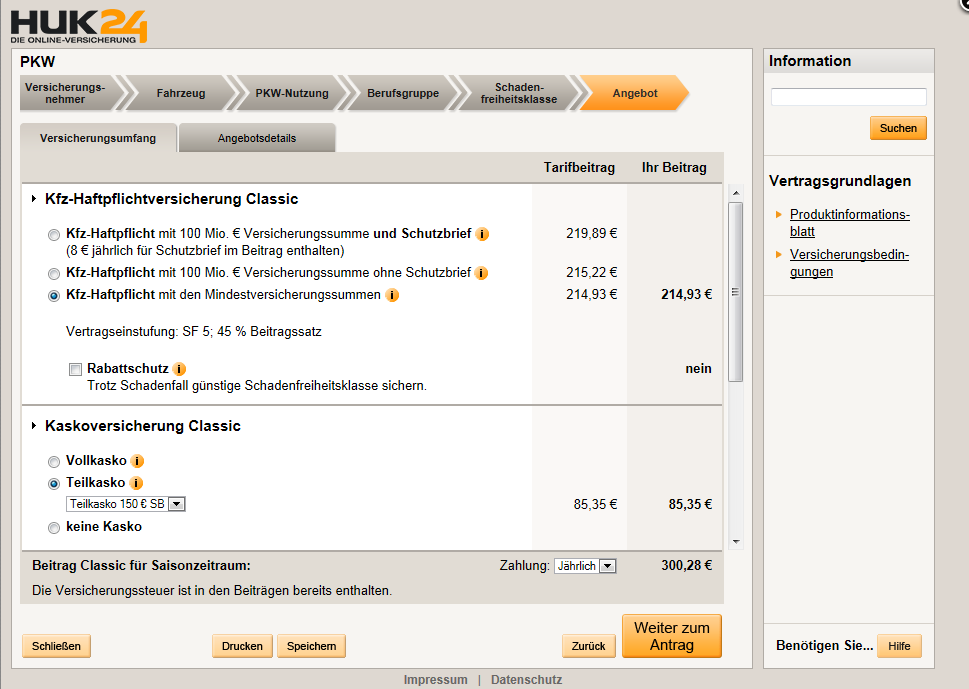Choose the keine Kasko option
This screenshot has height=689, width=969.
54,527
